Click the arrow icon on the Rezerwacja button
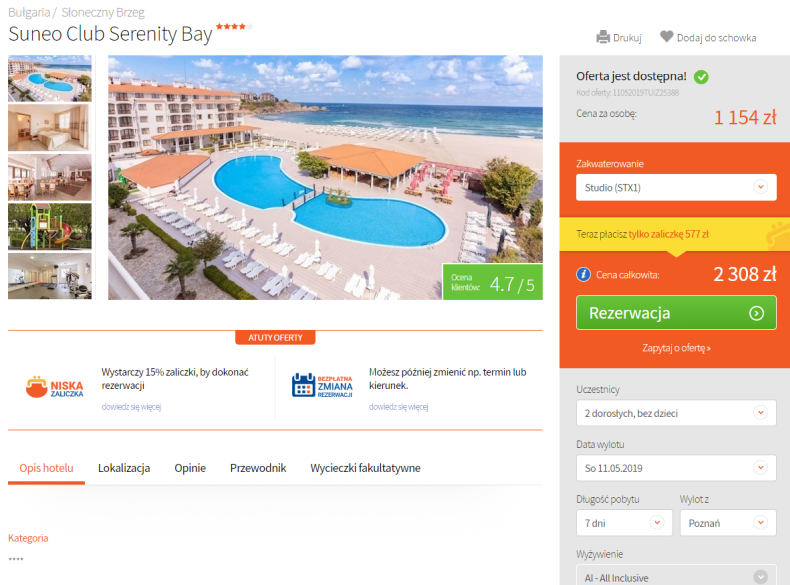Screen dimensions: 790x585 [x=756, y=313]
